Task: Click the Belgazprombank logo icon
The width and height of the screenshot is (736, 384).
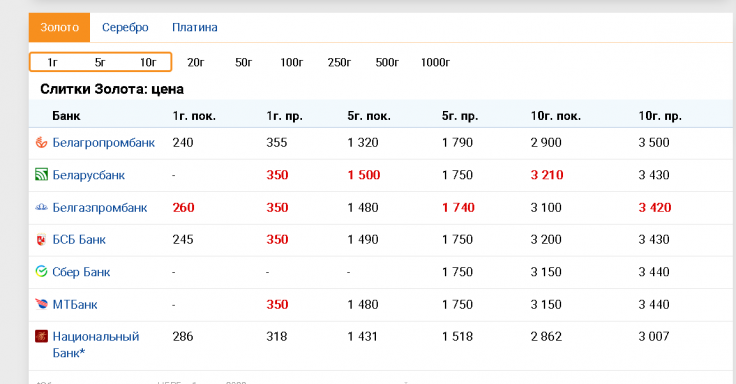Action: click(41, 207)
